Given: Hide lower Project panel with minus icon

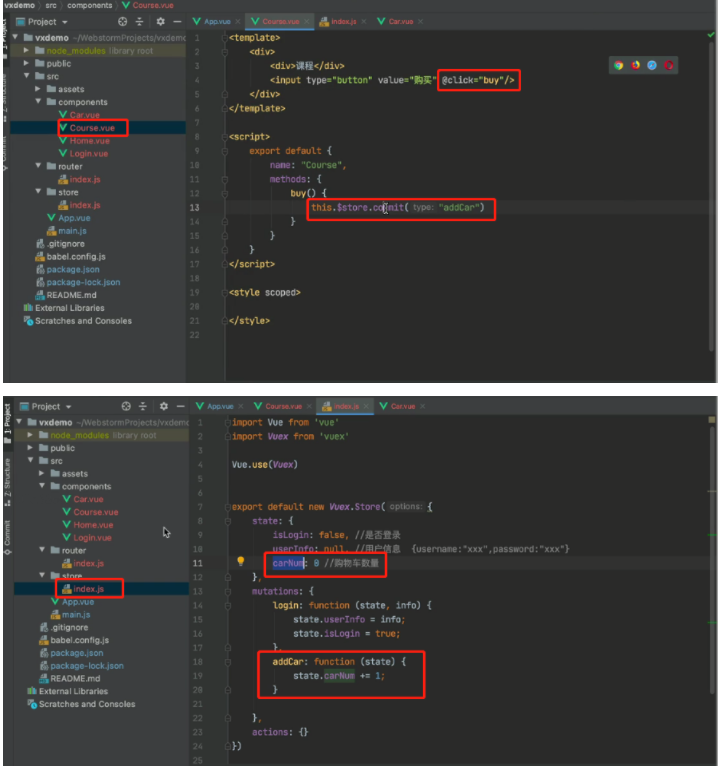Looking at the screenshot, I should (180, 406).
